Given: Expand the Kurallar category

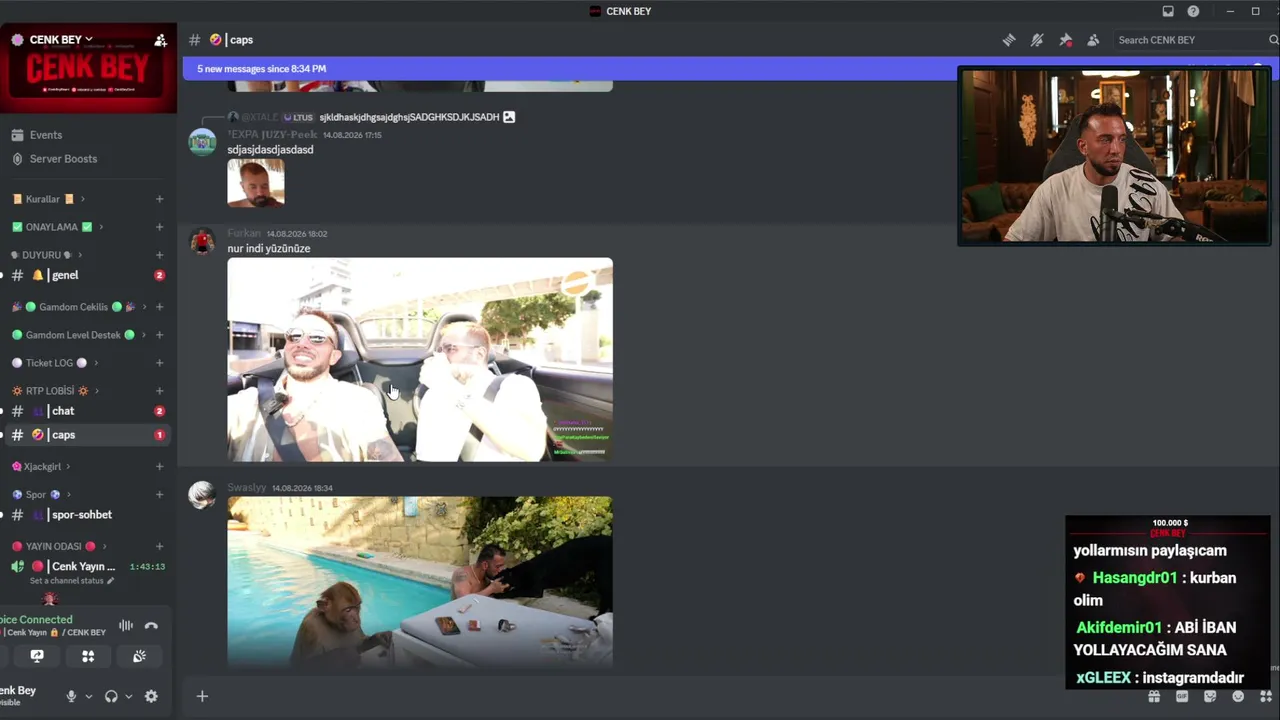Looking at the screenshot, I should tap(48, 199).
